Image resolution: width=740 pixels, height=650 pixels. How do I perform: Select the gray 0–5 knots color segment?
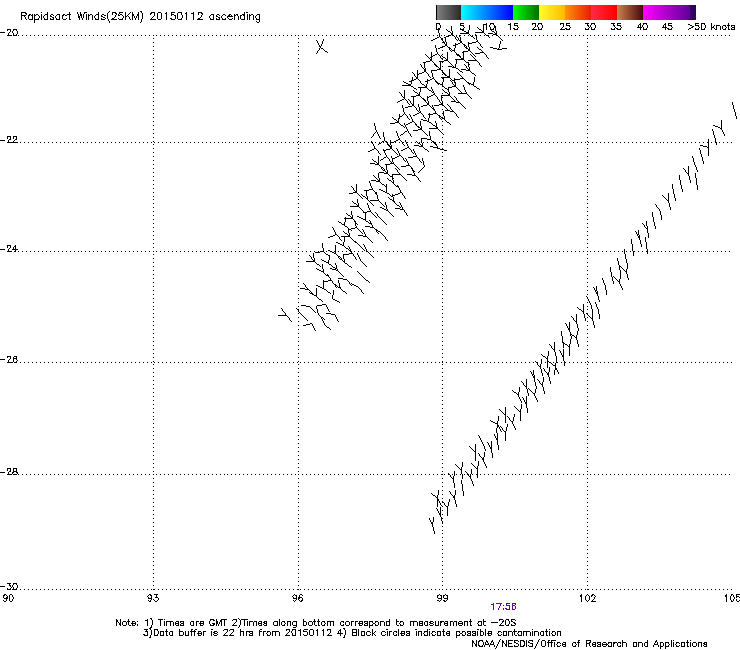(448, 12)
